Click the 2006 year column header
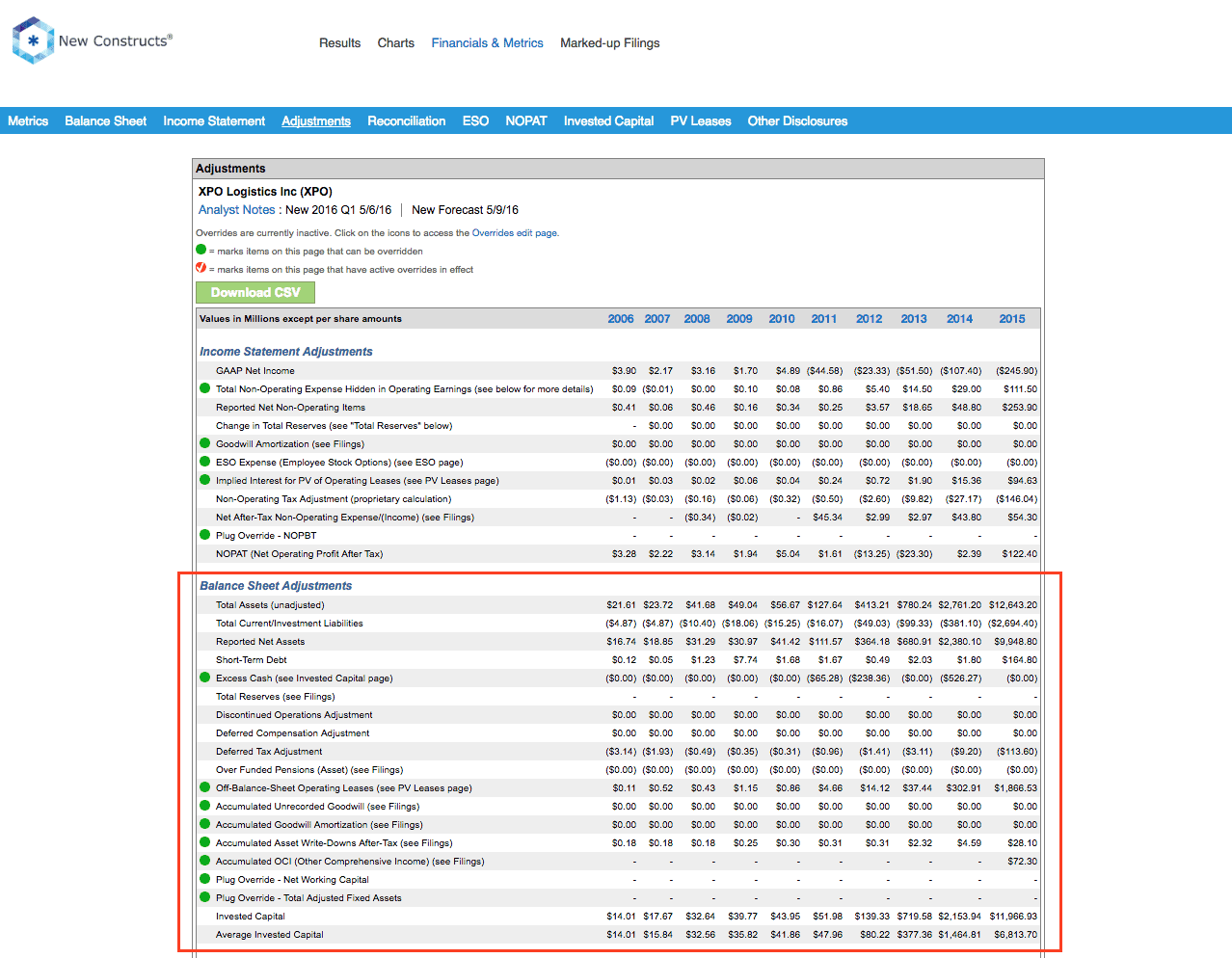1232x958 pixels. (621, 319)
